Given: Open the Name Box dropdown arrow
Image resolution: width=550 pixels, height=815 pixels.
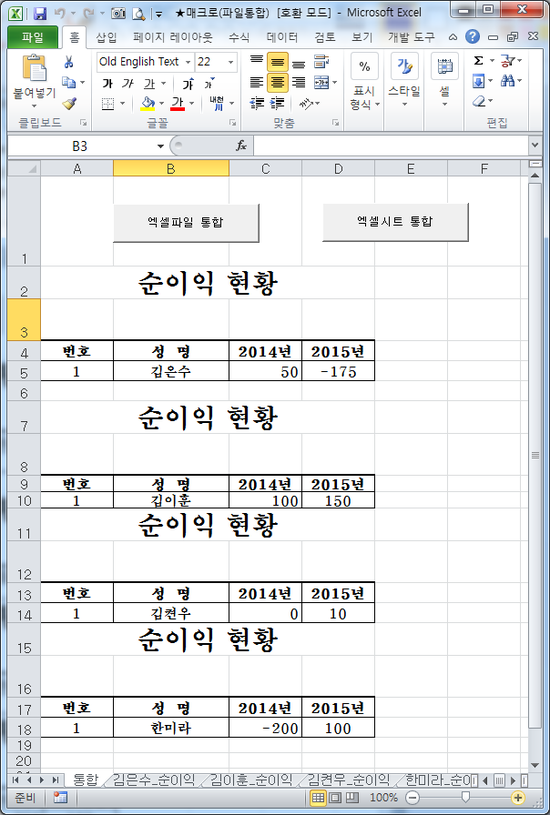Looking at the screenshot, I should click(161, 147).
